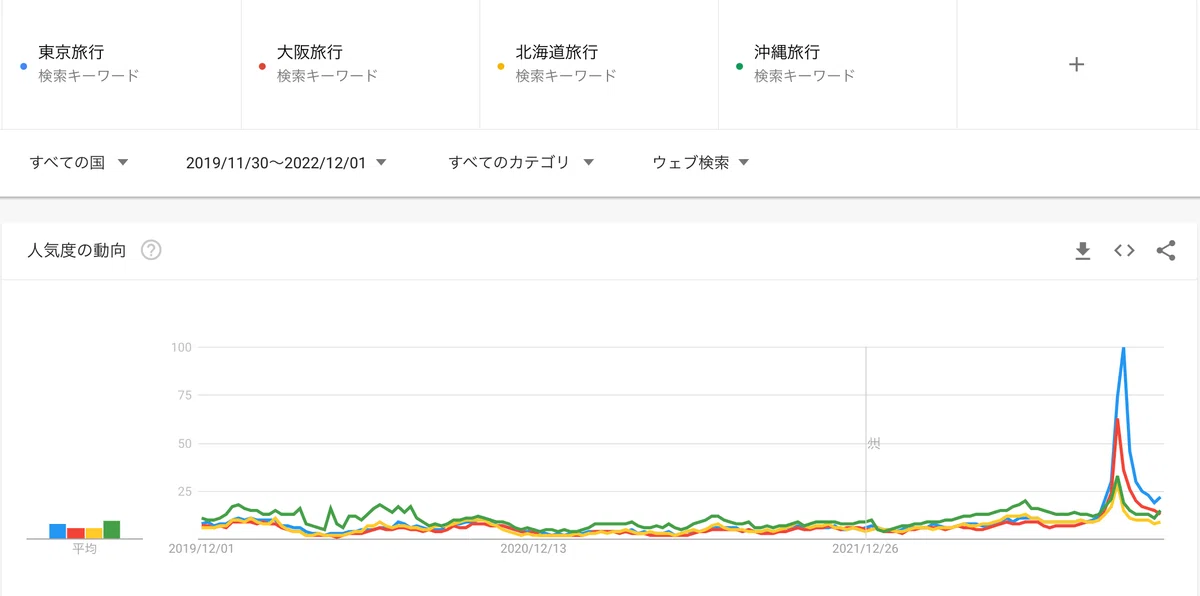Expand the すべてのカテゴリ dropdown

coord(521,162)
